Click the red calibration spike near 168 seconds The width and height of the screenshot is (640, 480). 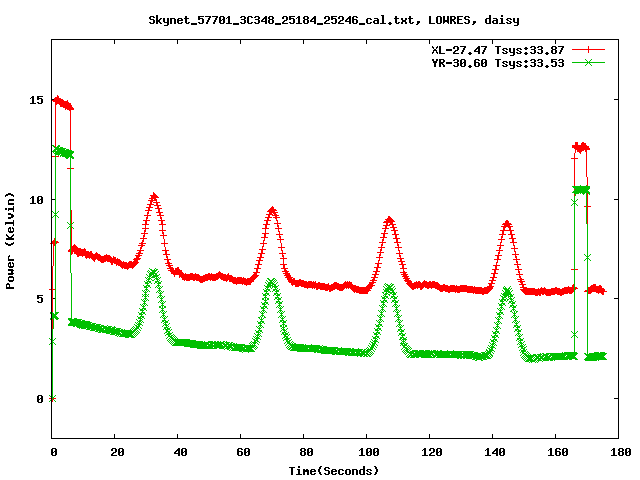coord(580,147)
